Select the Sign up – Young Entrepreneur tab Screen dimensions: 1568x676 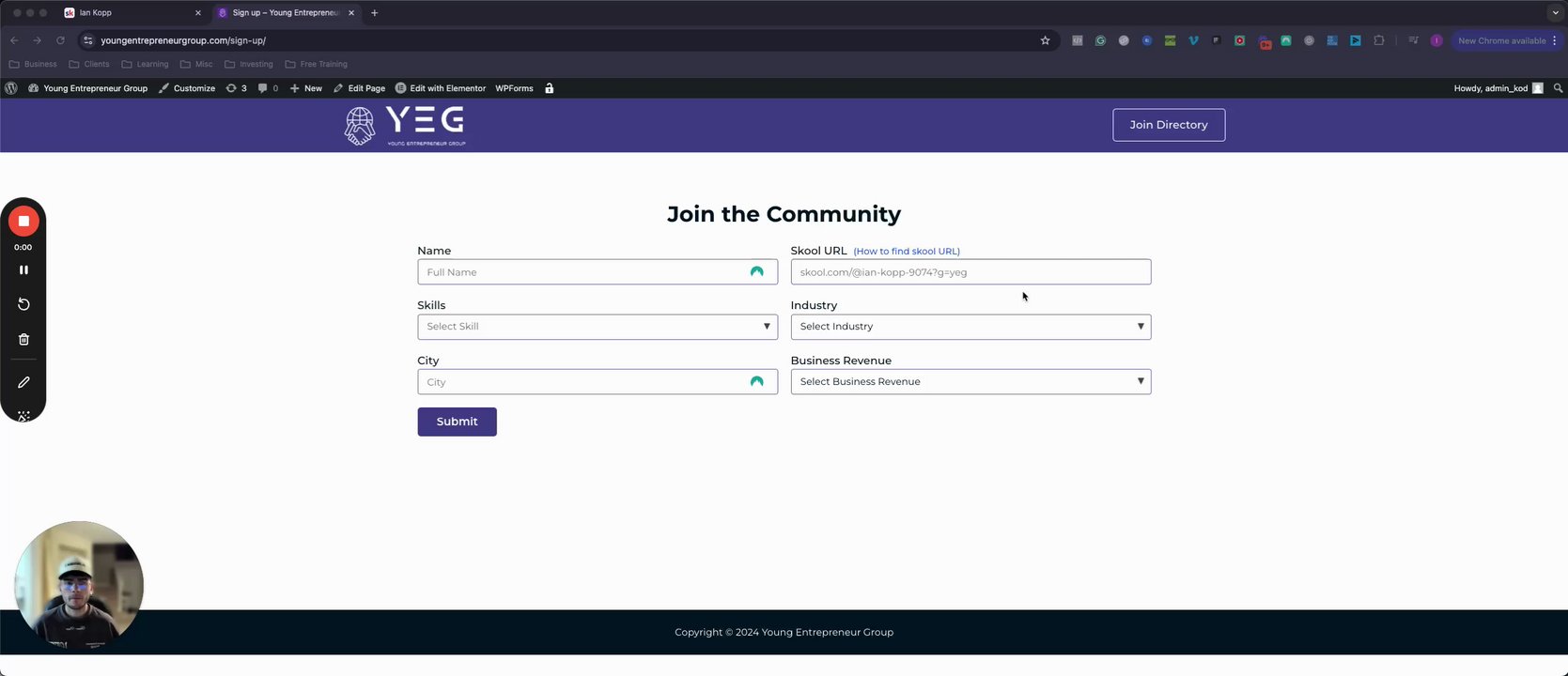coord(286,13)
